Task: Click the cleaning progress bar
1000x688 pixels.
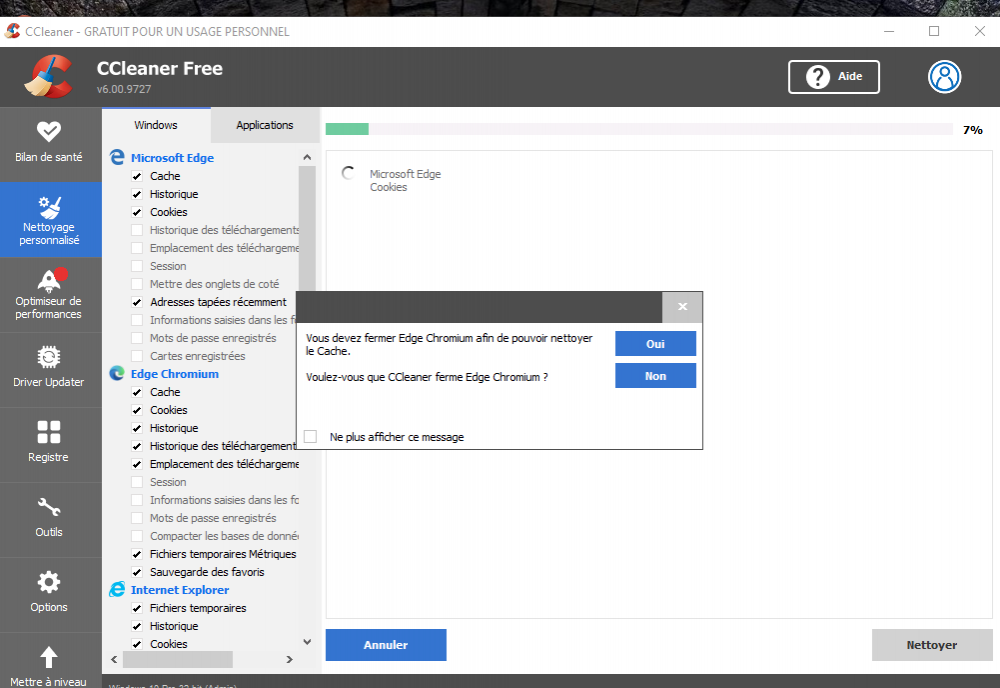Action: 639,129
